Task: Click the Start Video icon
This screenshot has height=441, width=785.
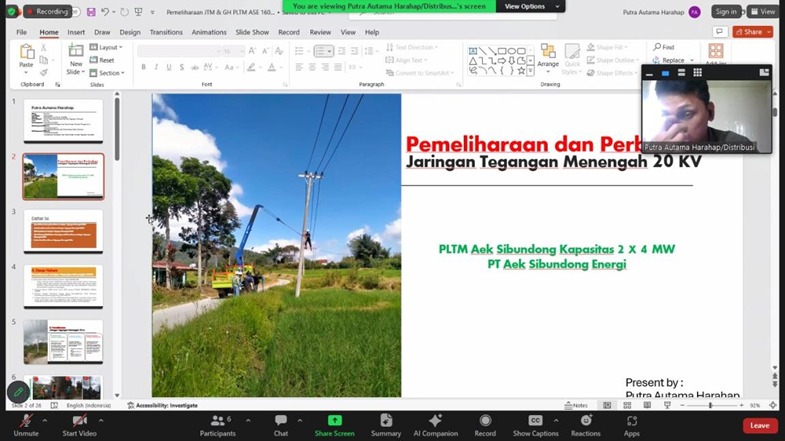Action: pyautogui.click(x=79, y=420)
